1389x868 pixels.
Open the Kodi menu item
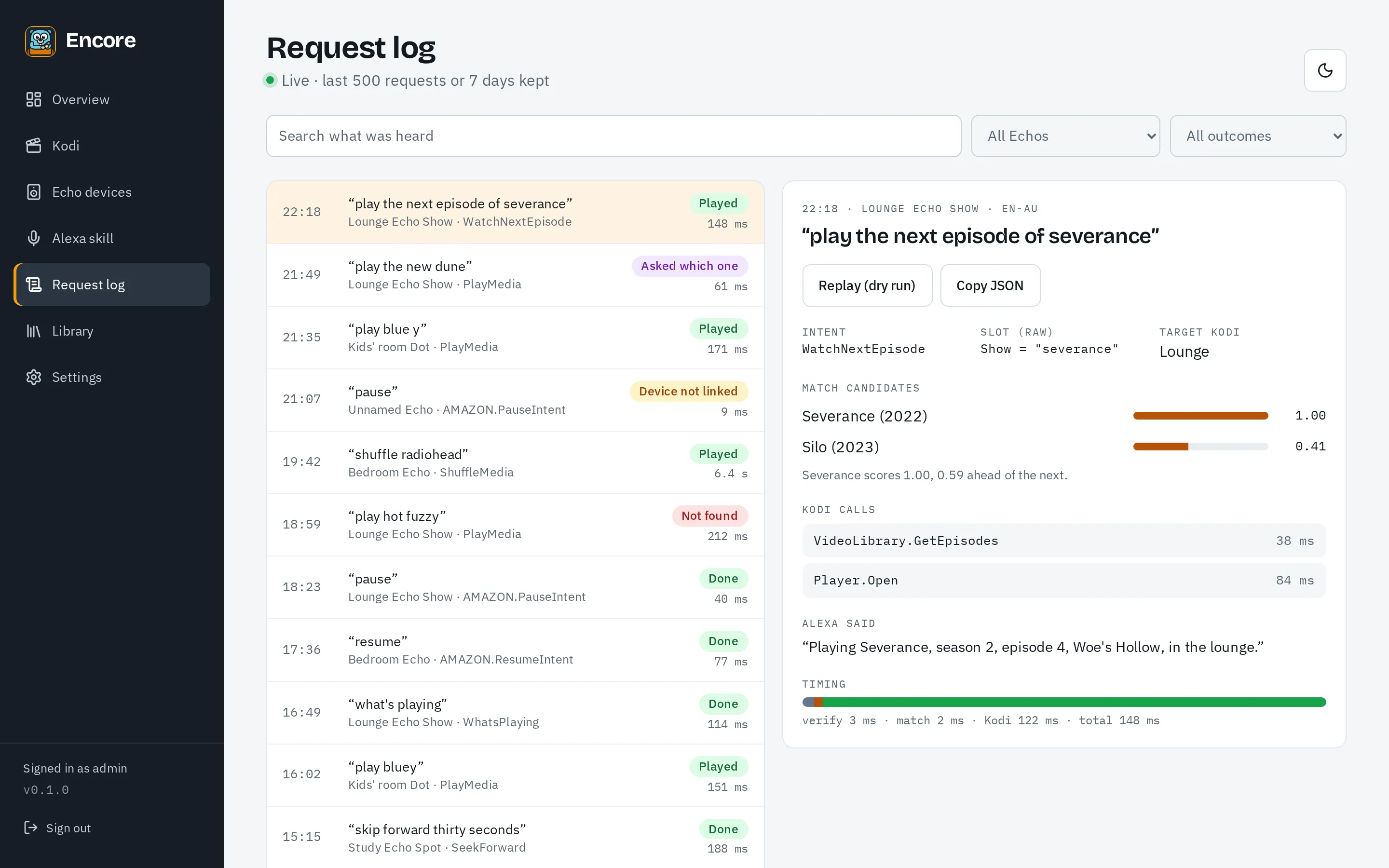click(x=112, y=146)
